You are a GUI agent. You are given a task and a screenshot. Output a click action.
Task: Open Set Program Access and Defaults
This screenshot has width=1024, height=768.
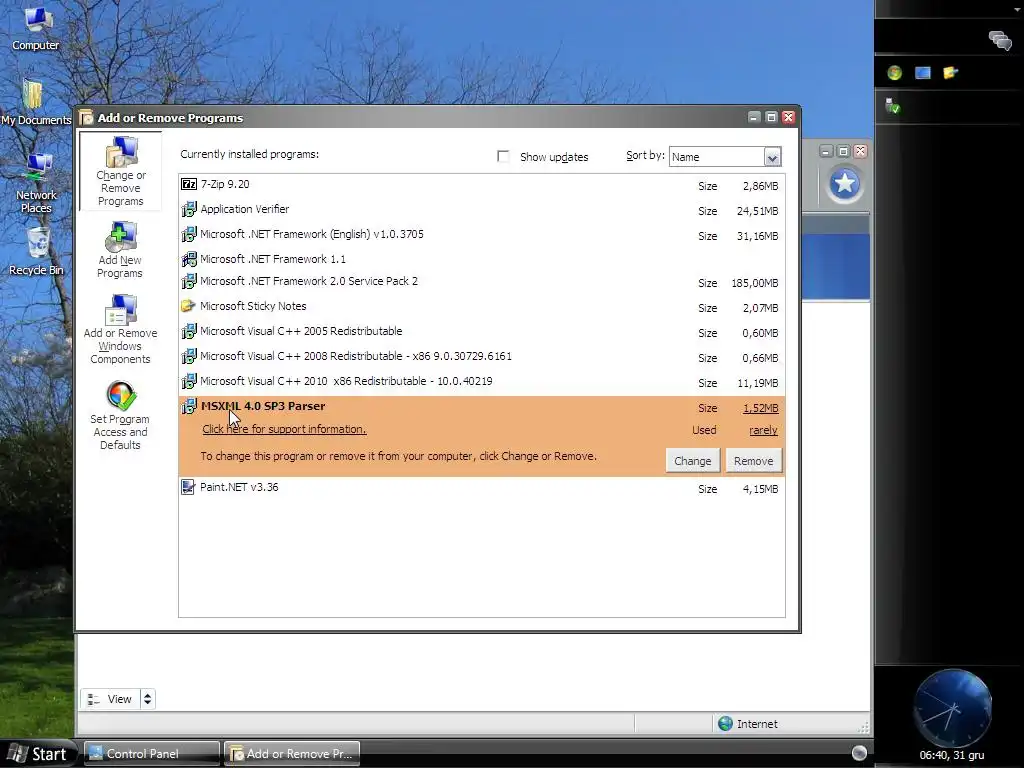[120, 415]
